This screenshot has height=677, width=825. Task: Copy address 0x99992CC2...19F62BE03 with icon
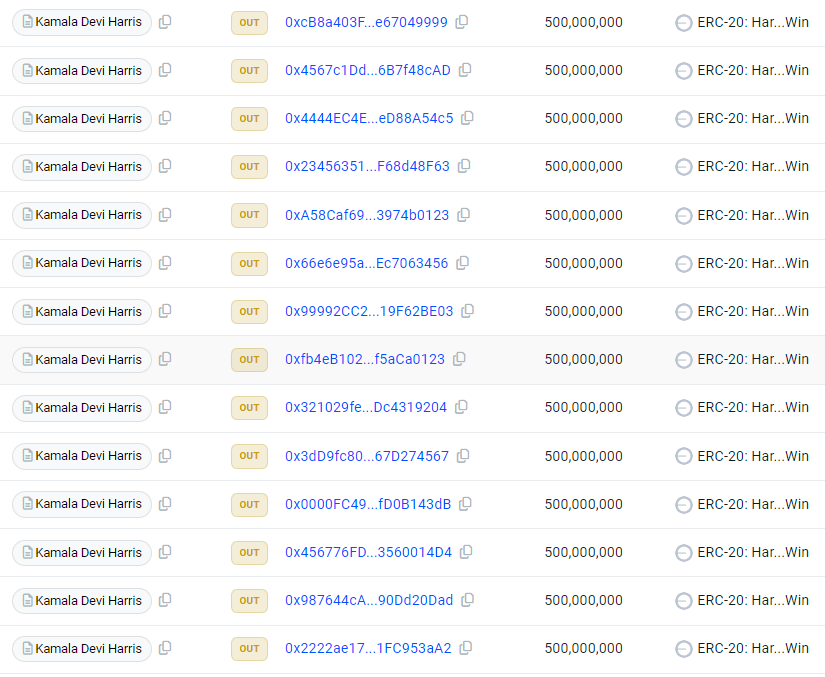[467, 311]
